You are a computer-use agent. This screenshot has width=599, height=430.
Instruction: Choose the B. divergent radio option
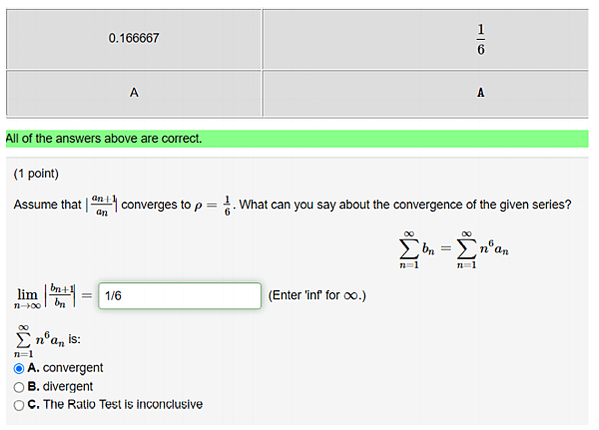tap(19, 387)
